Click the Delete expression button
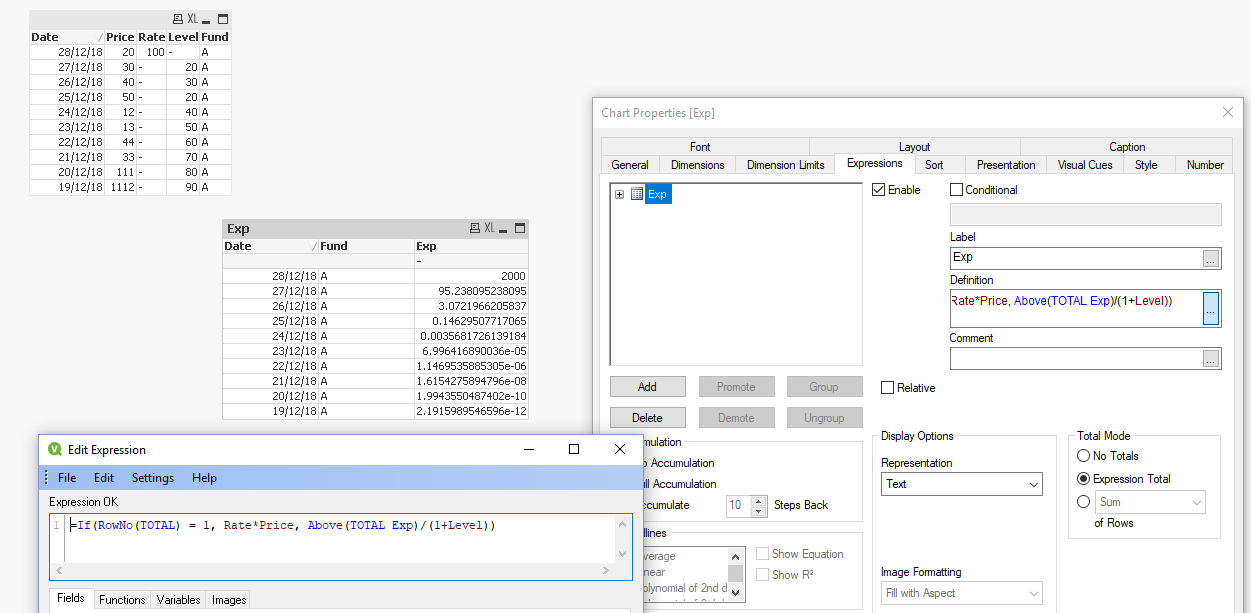This screenshot has height=613, width=1251. pyautogui.click(x=647, y=418)
